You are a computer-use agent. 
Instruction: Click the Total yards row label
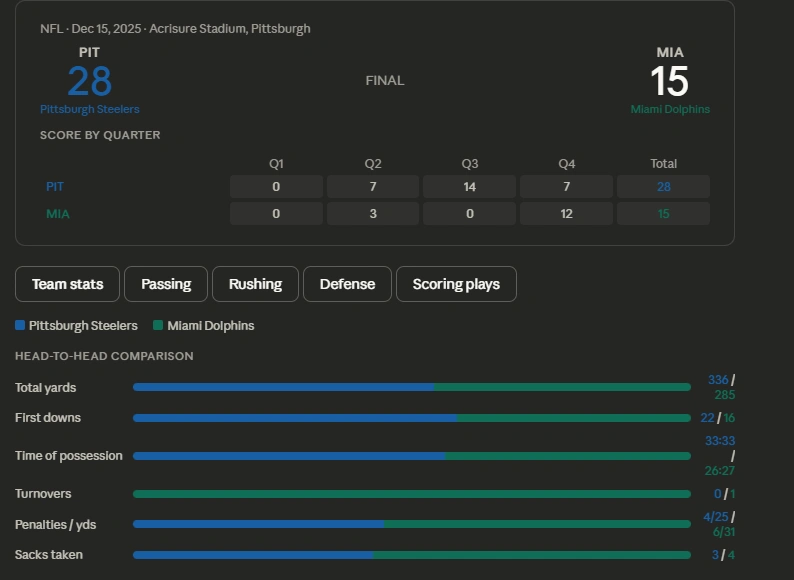tap(46, 388)
